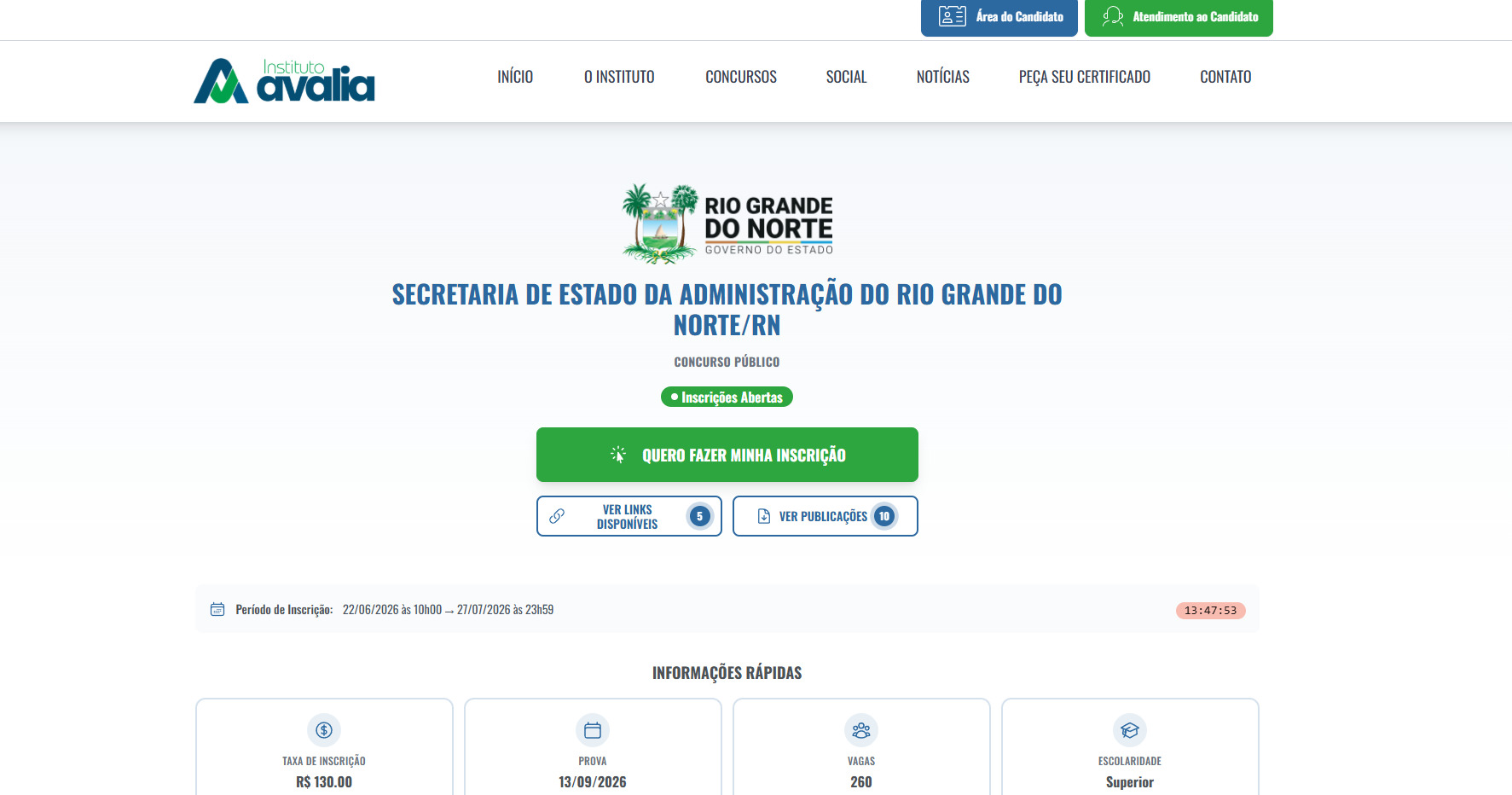Click QUERO FAZER MINHA INSCRIÇÃO
Image resolution: width=1512 pixels, height=795 pixels.
(x=727, y=455)
